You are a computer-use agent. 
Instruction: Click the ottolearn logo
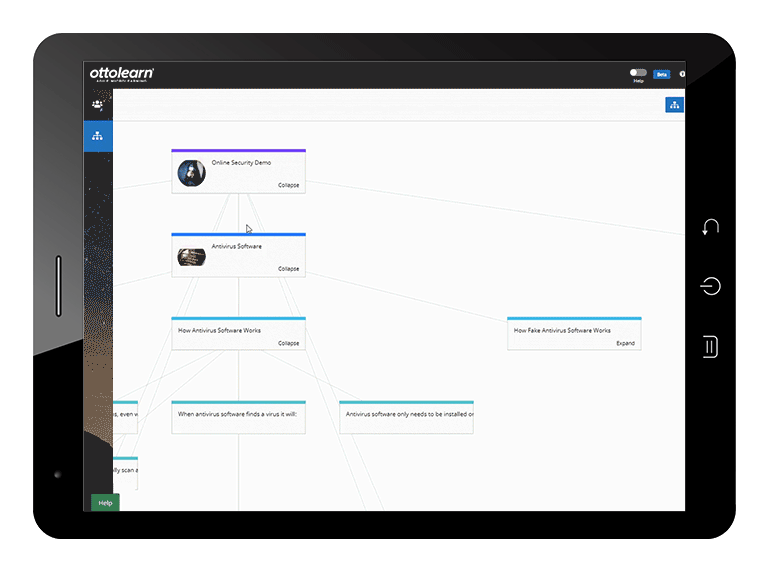[x=121, y=74]
